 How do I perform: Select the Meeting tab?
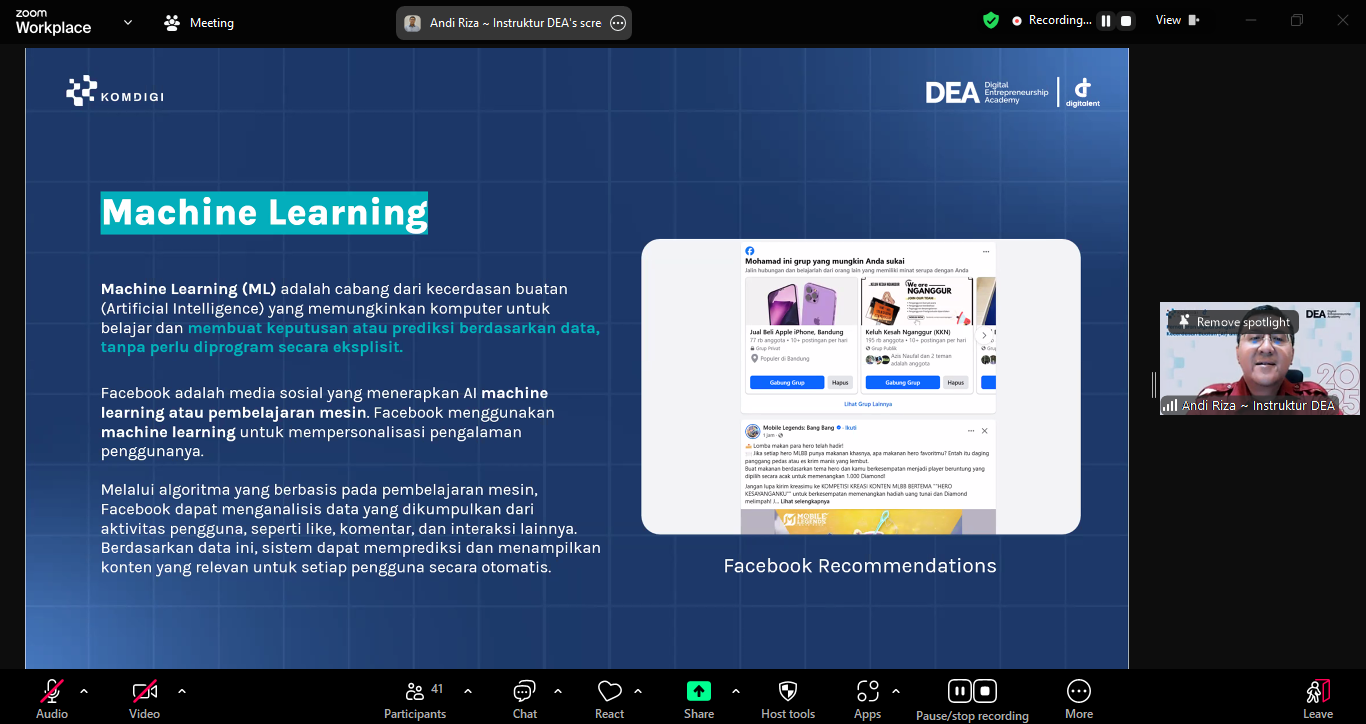199,22
